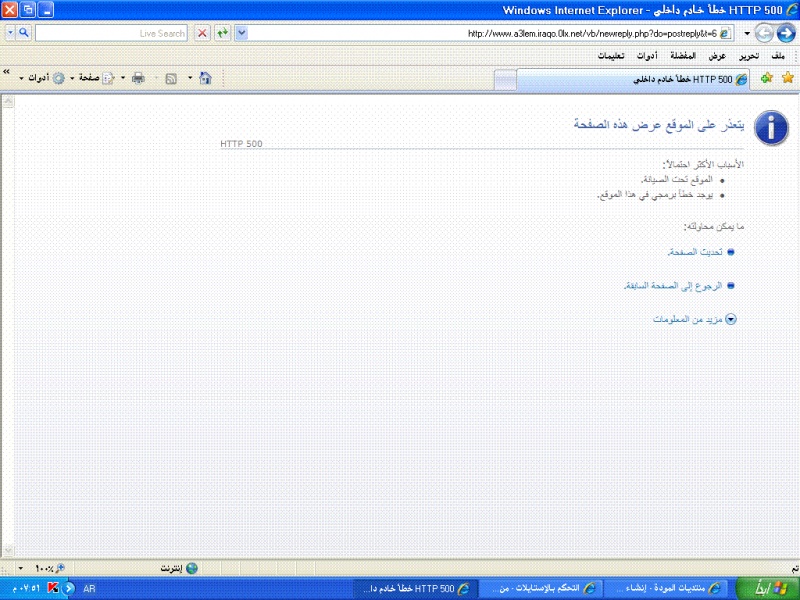
Task: Click the Add to Favorites plus icon
Action: (x=766, y=78)
